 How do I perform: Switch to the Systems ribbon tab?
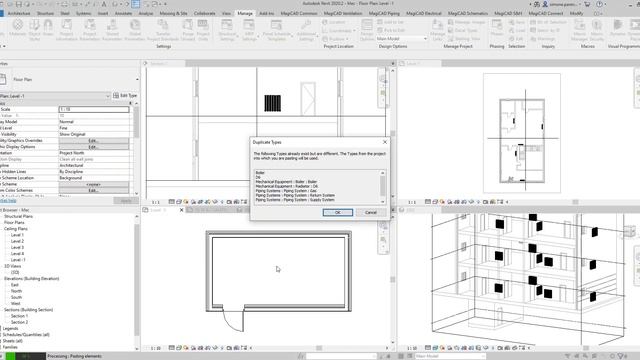[x=83, y=13]
